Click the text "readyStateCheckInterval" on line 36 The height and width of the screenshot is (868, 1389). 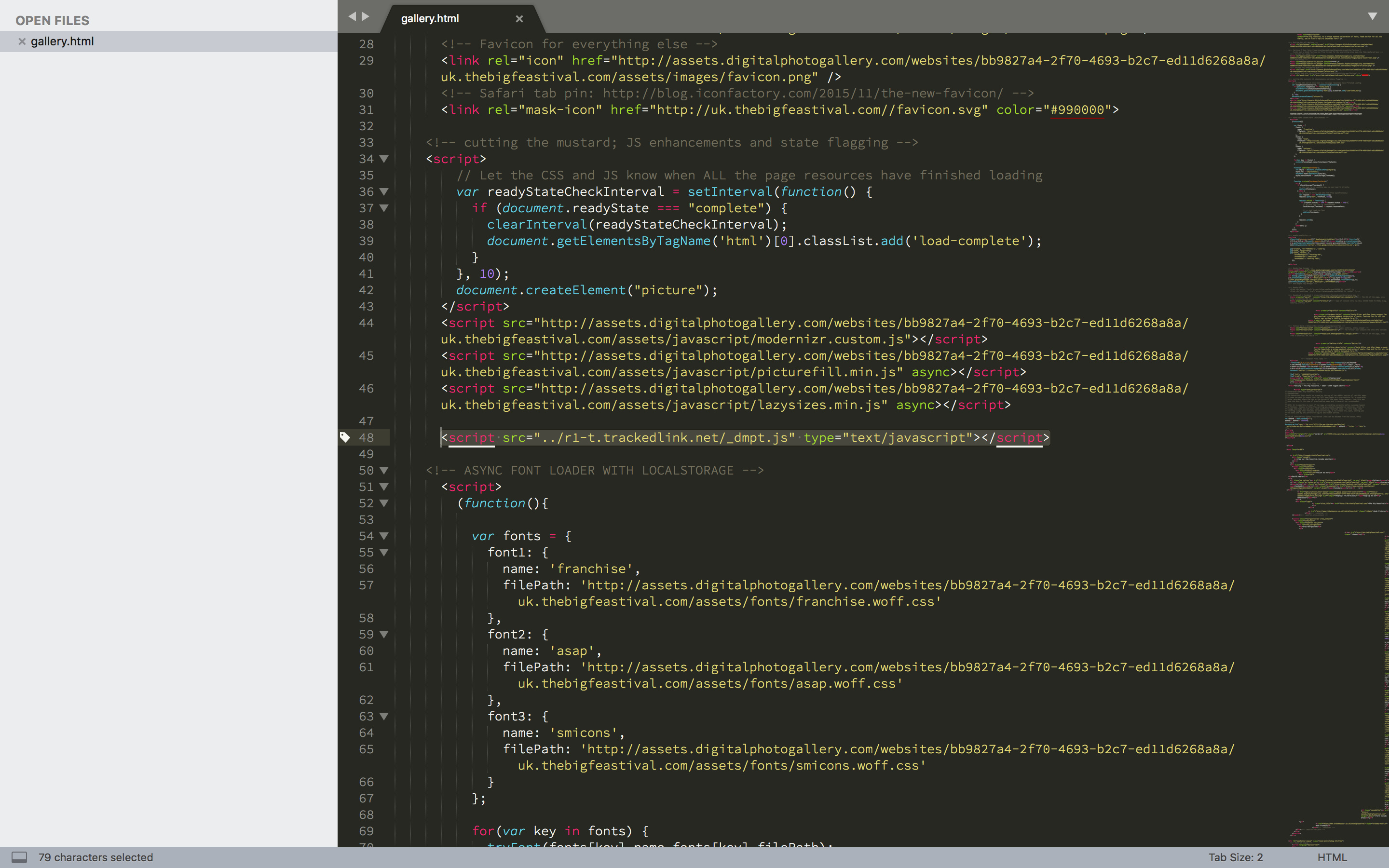575,192
